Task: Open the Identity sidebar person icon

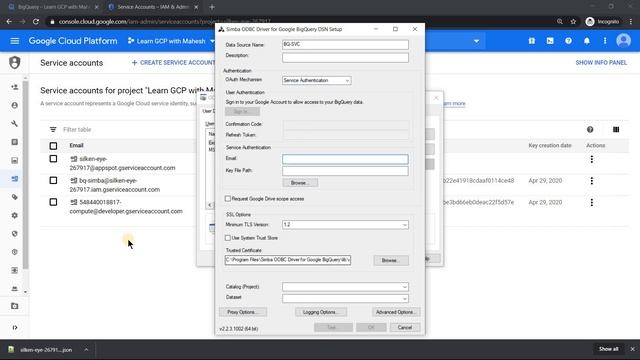Action: [x=15, y=105]
